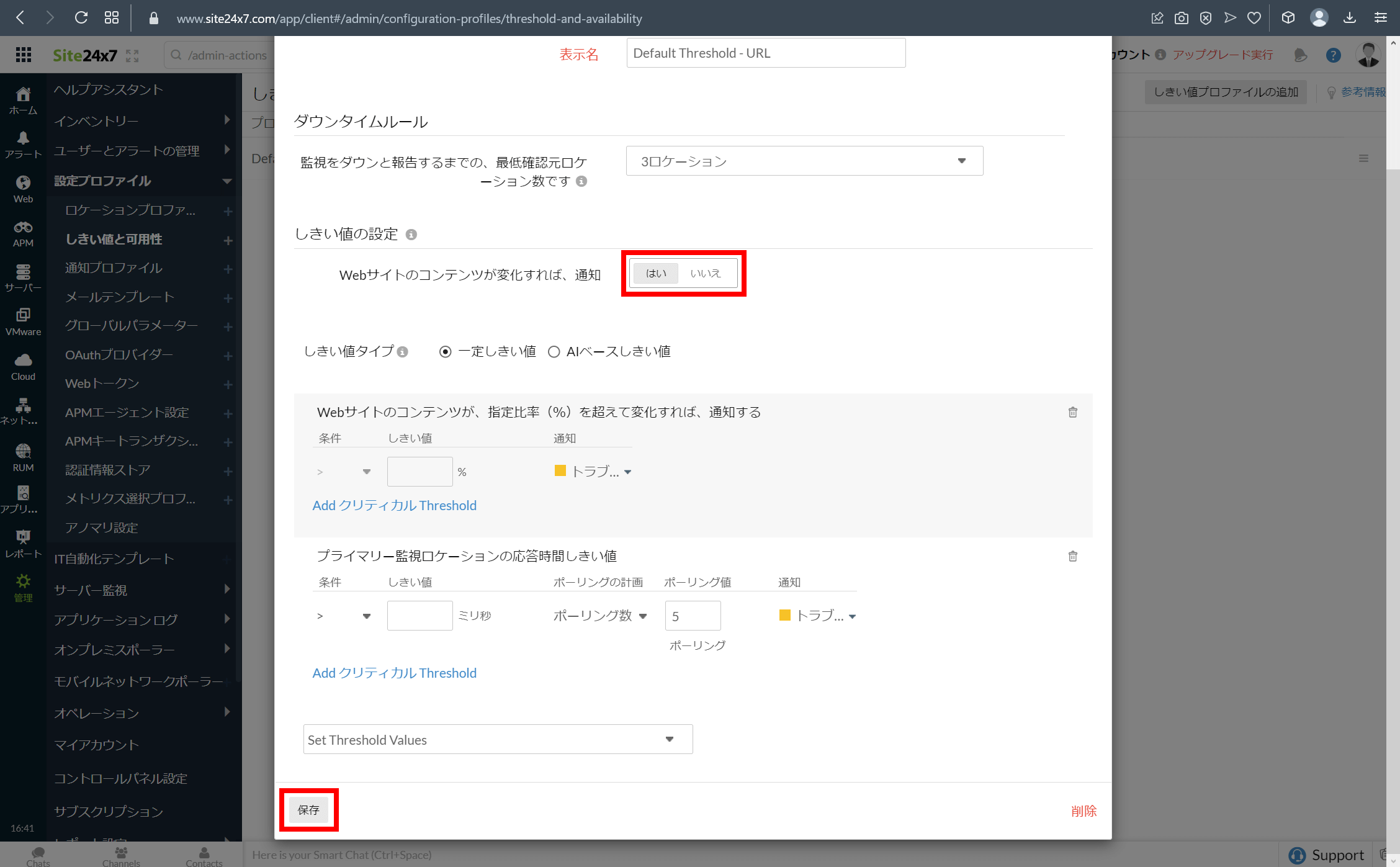Click 保存 (Save) button
The width and height of the screenshot is (1400, 867).
309,809
